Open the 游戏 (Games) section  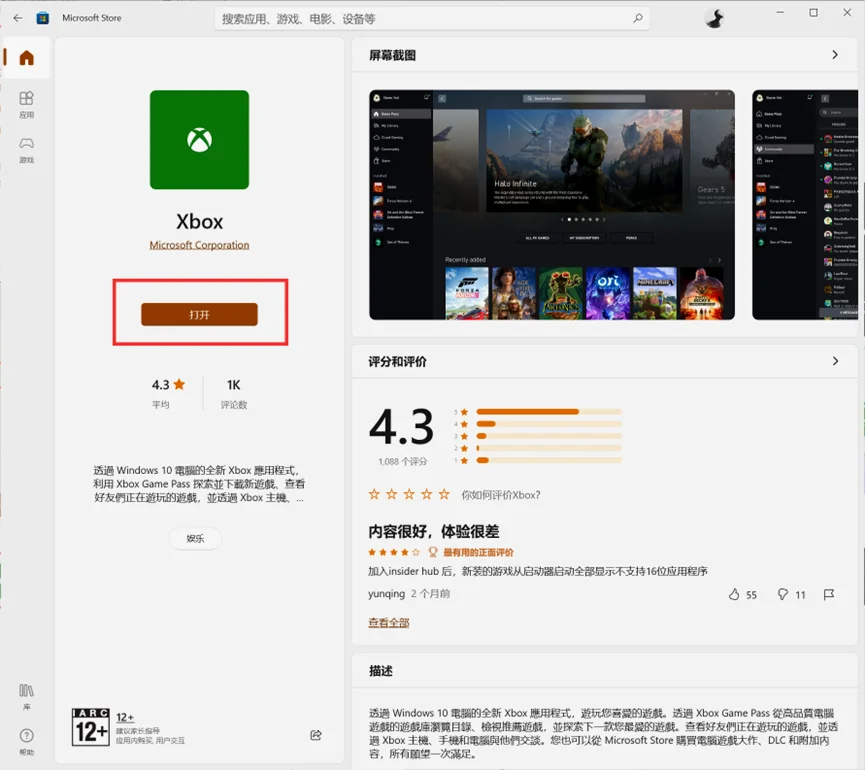click(26, 151)
